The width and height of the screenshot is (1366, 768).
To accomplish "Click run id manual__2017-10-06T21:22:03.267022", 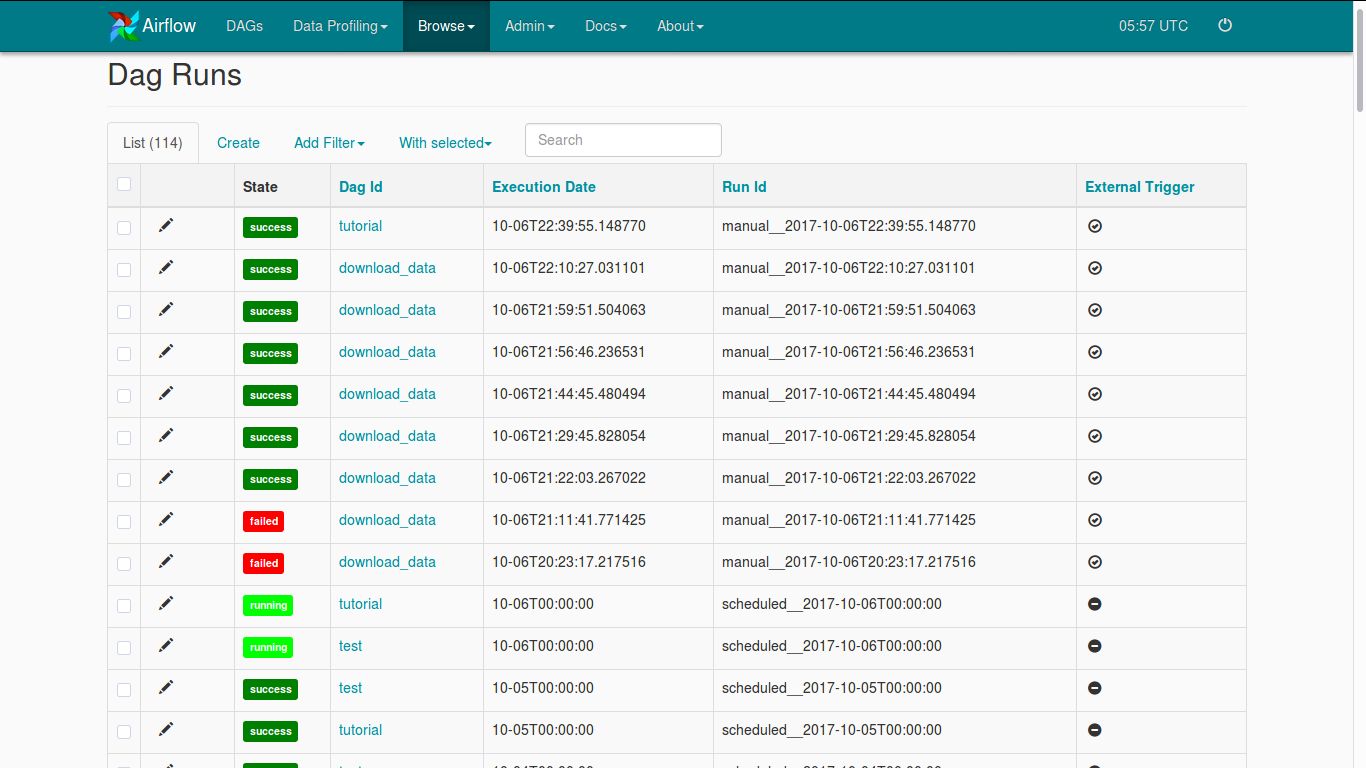I will coord(849,478).
